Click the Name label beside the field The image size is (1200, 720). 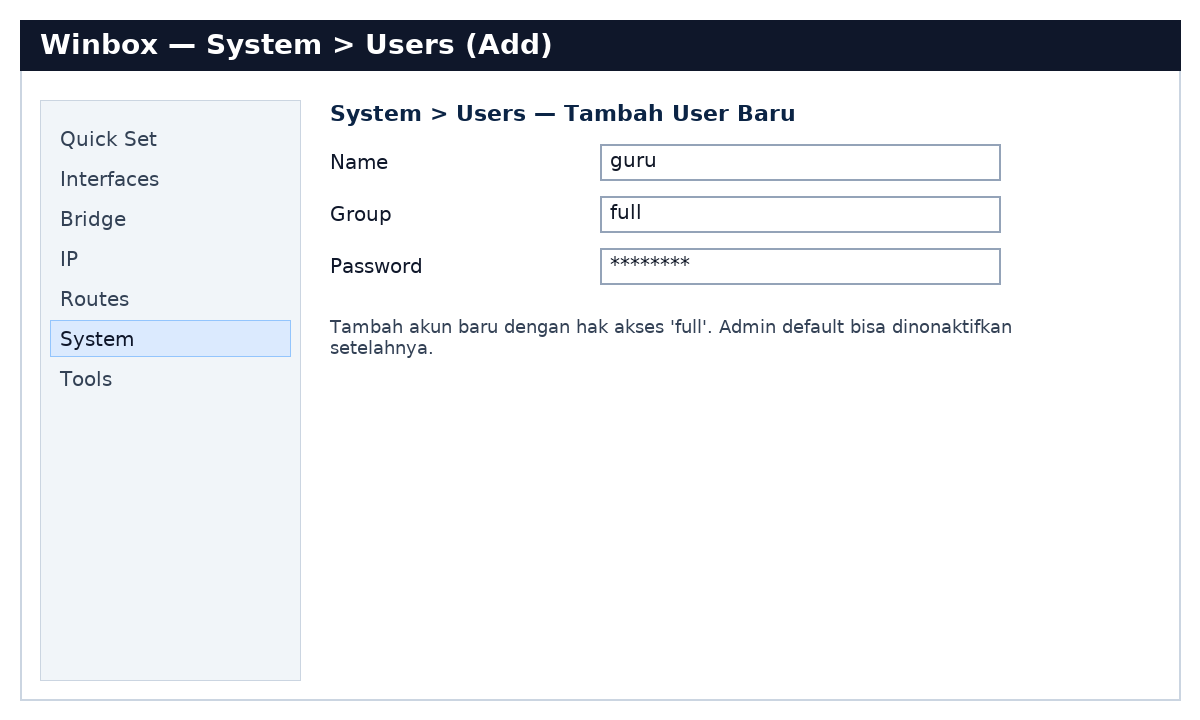pos(359,162)
